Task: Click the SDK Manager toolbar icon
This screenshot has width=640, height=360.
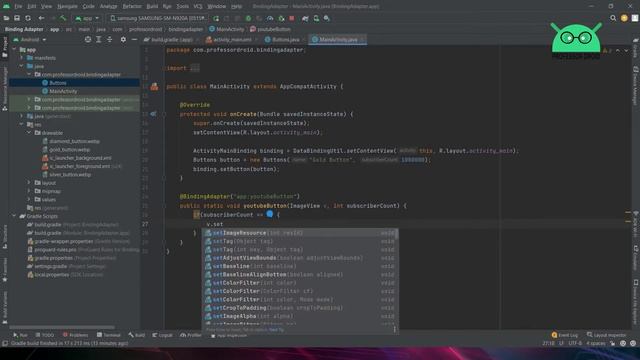Action: (x=327, y=18)
